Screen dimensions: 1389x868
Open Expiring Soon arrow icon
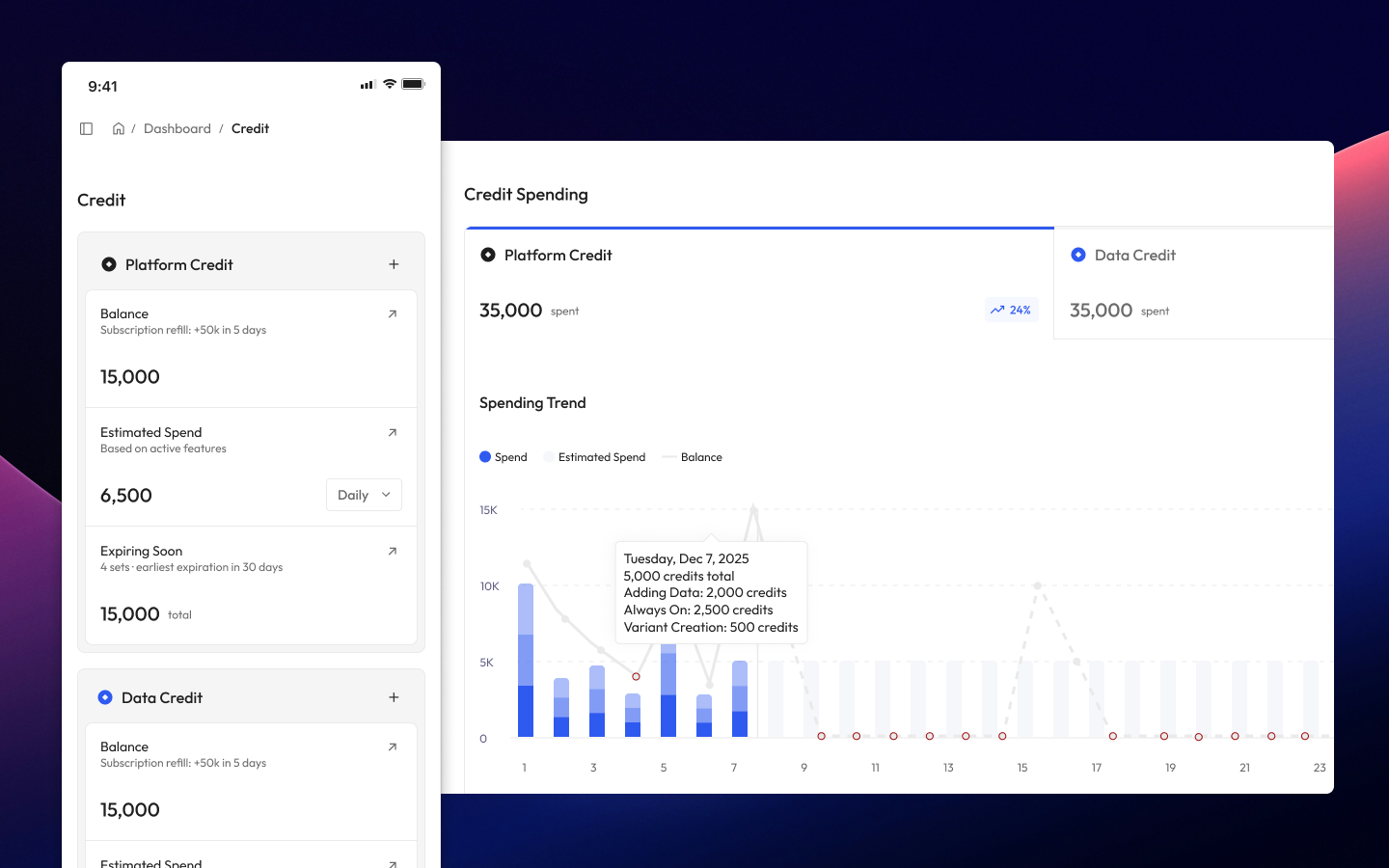pyautogui.click(x=393, y=551)
